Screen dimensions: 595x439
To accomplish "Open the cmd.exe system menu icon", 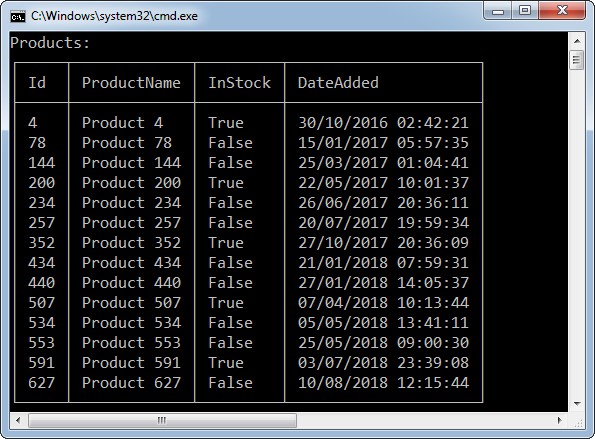I will tap(17, 17).
